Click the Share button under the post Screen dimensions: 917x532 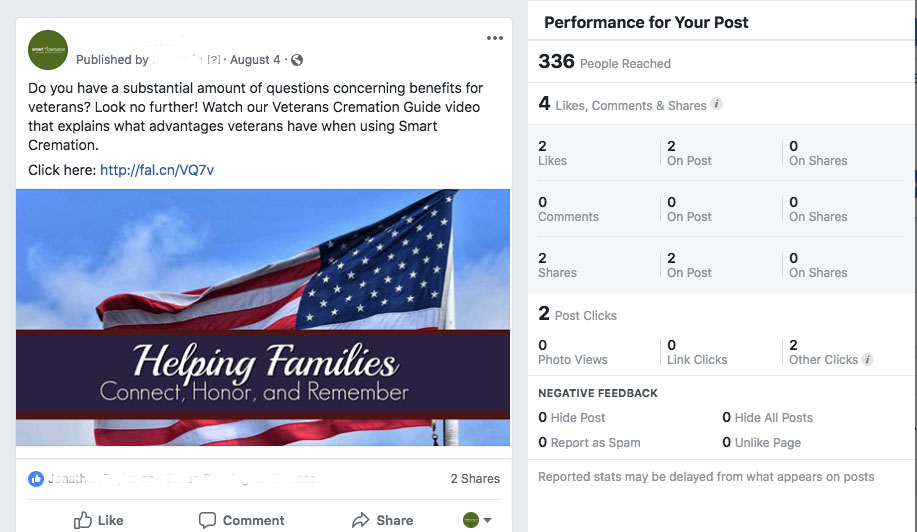pos(382,520)
